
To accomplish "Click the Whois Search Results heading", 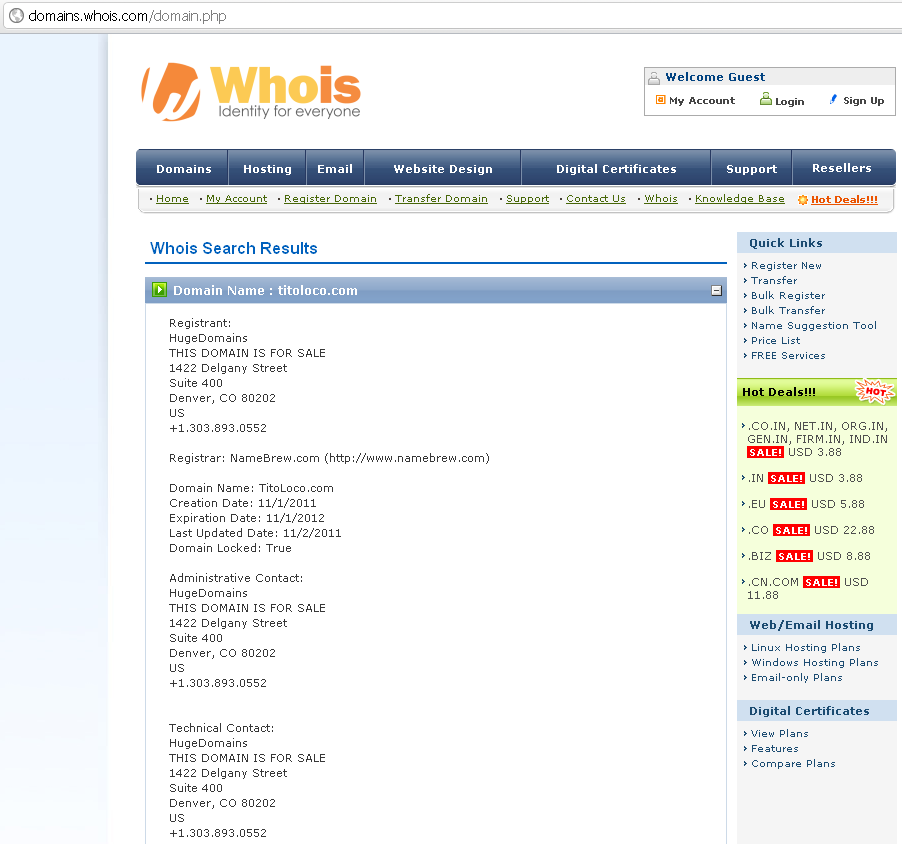I will point(234,248).
